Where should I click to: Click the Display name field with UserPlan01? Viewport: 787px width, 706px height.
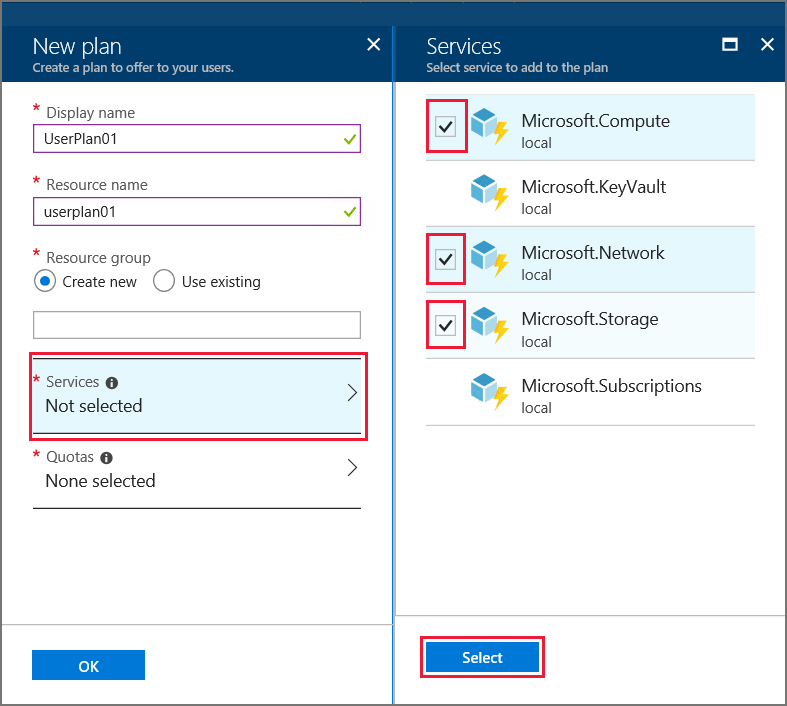coord(197,138)
